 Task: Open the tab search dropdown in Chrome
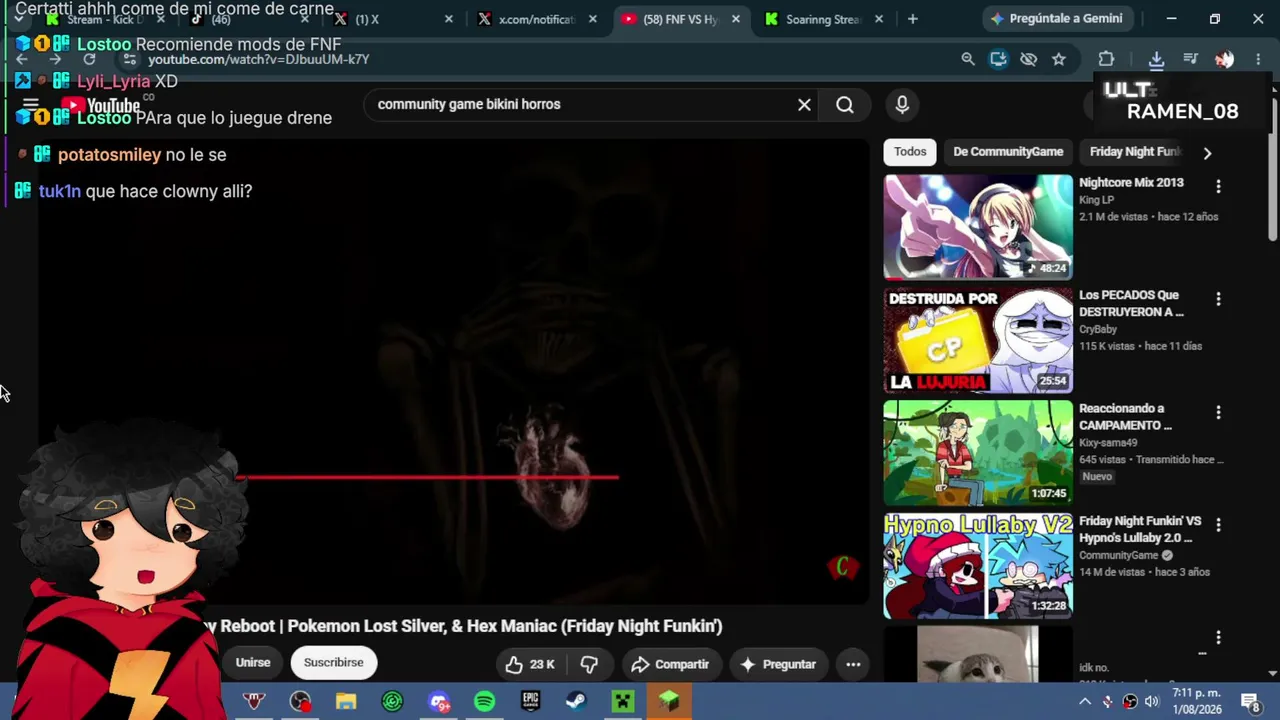tap(18, 19)
